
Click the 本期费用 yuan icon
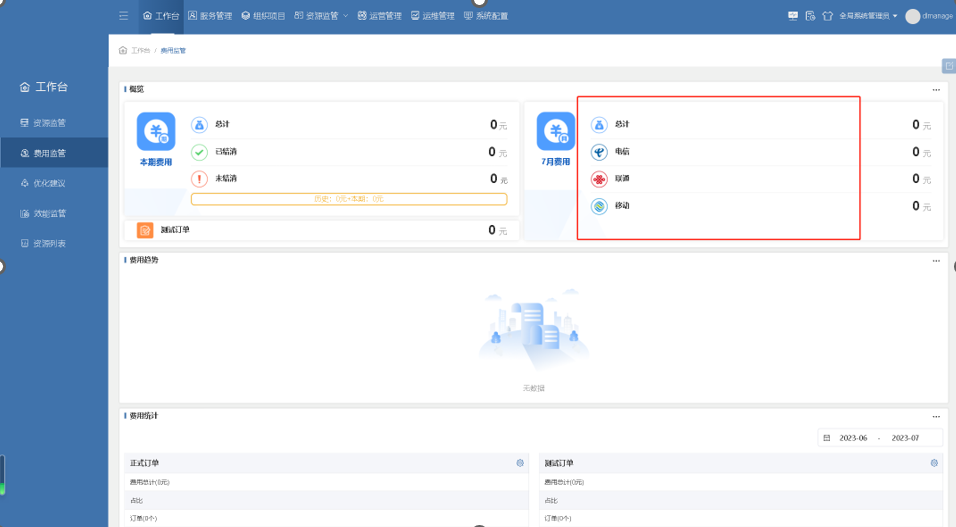pyautogui.click(x=156, y=131)
